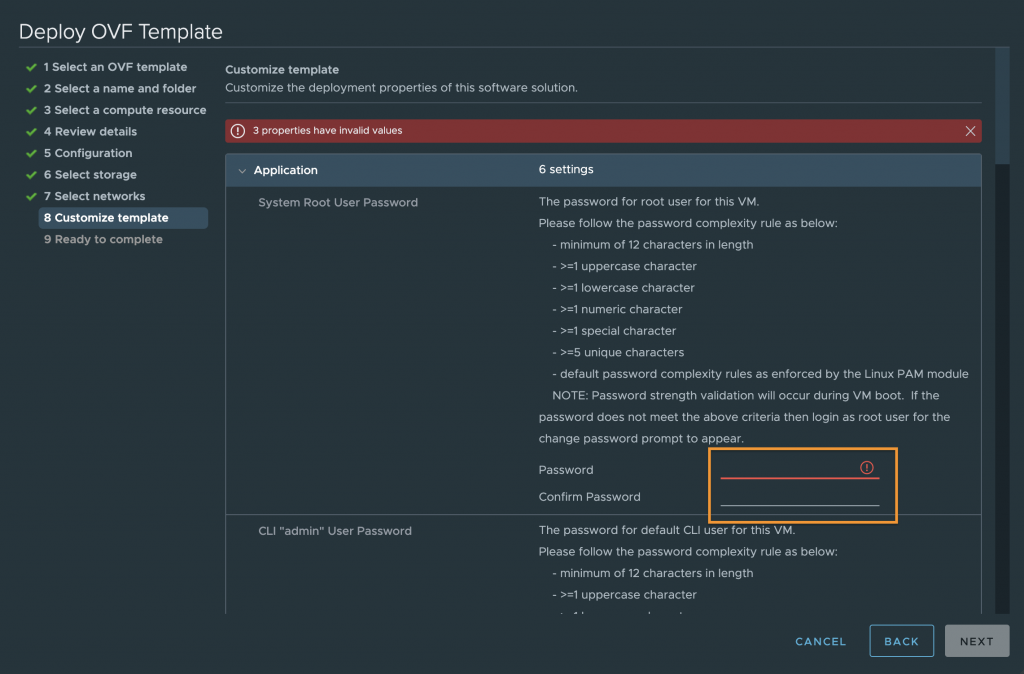Open step 6 Select storage
Viewport: 1024px width, 674px height.
point(90,174)
